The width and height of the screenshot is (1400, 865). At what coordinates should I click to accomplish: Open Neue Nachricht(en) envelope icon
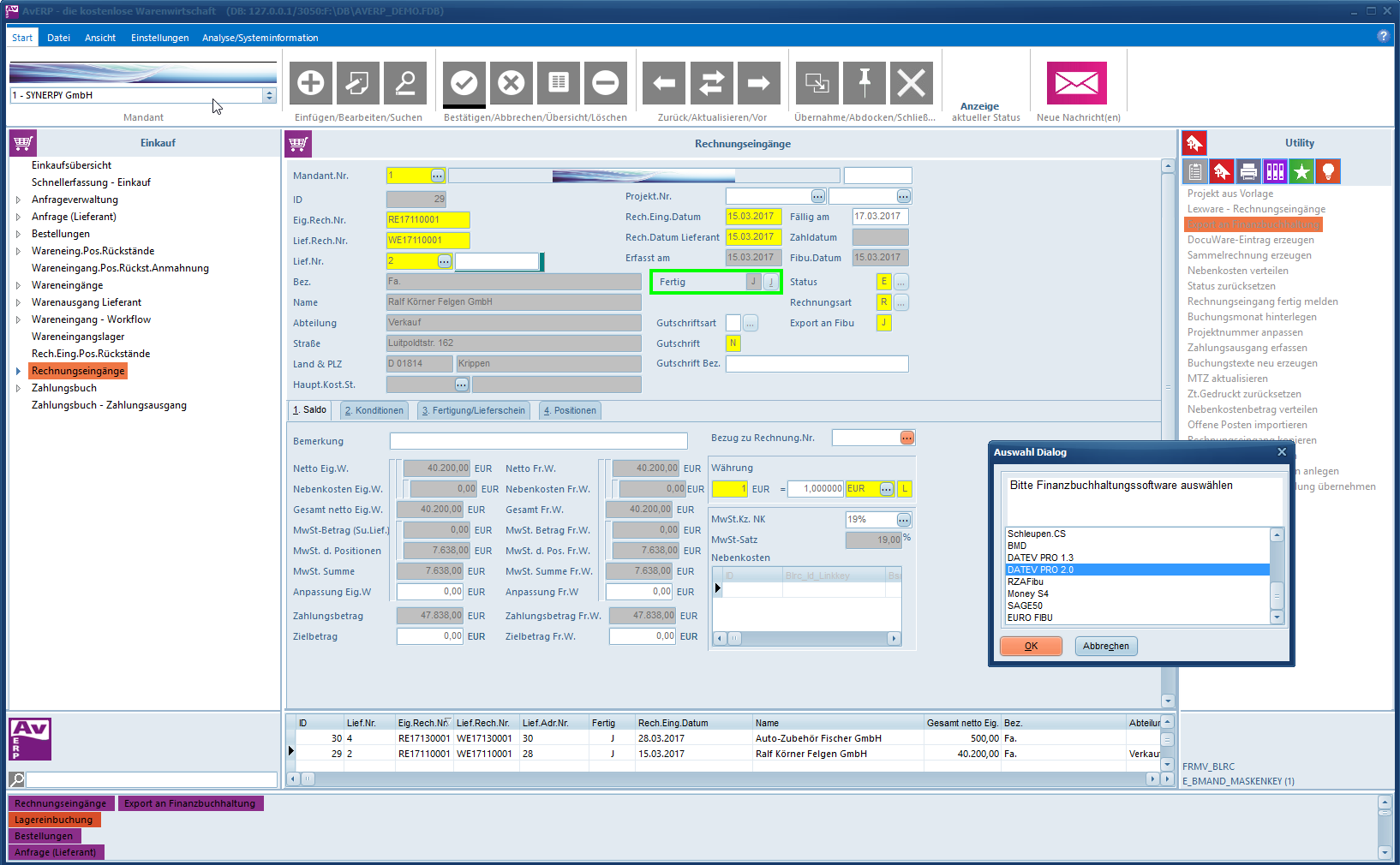click(x=1077, y=83)
